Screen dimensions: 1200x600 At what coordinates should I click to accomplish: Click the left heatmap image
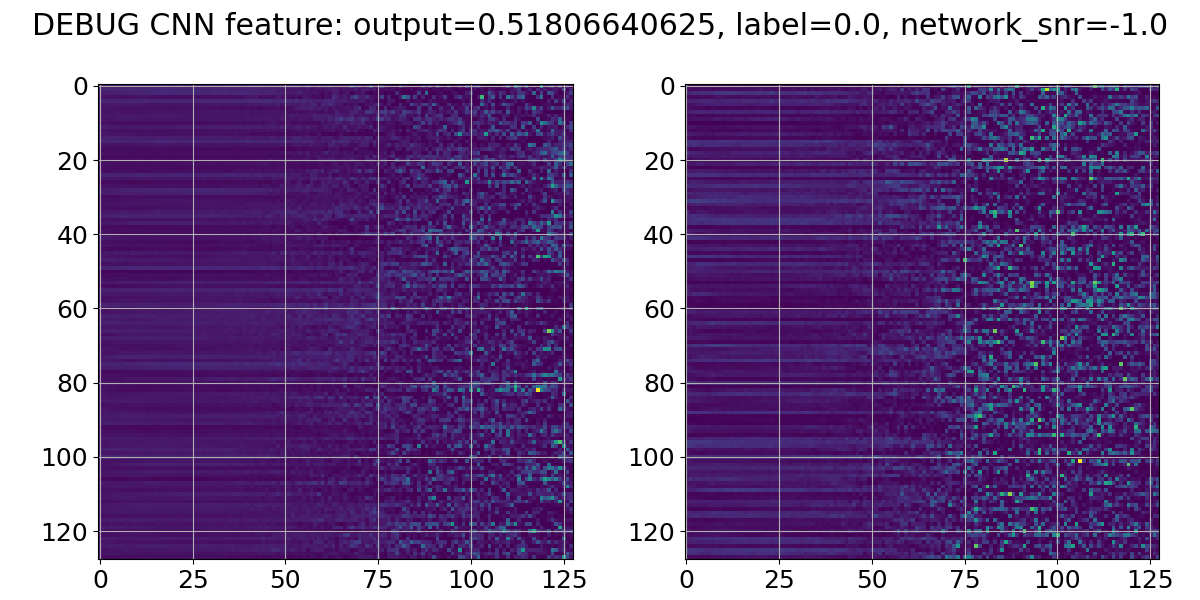click(336, 322)
